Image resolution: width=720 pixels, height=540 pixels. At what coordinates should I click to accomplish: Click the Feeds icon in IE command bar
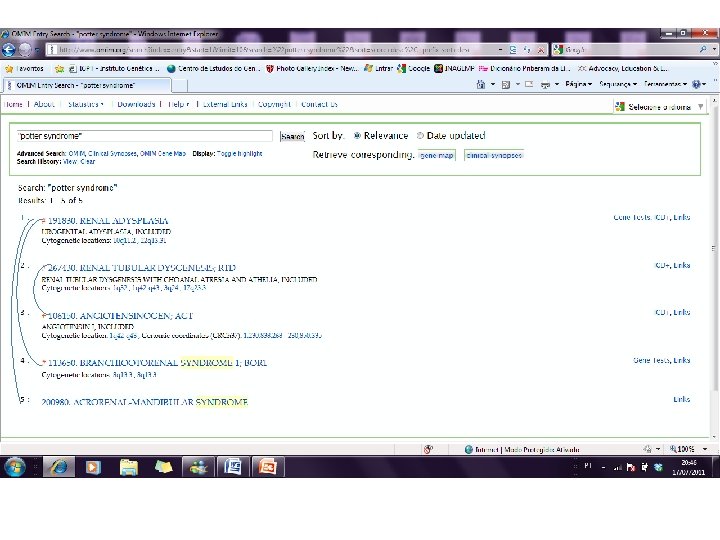[x=506, y=84]
